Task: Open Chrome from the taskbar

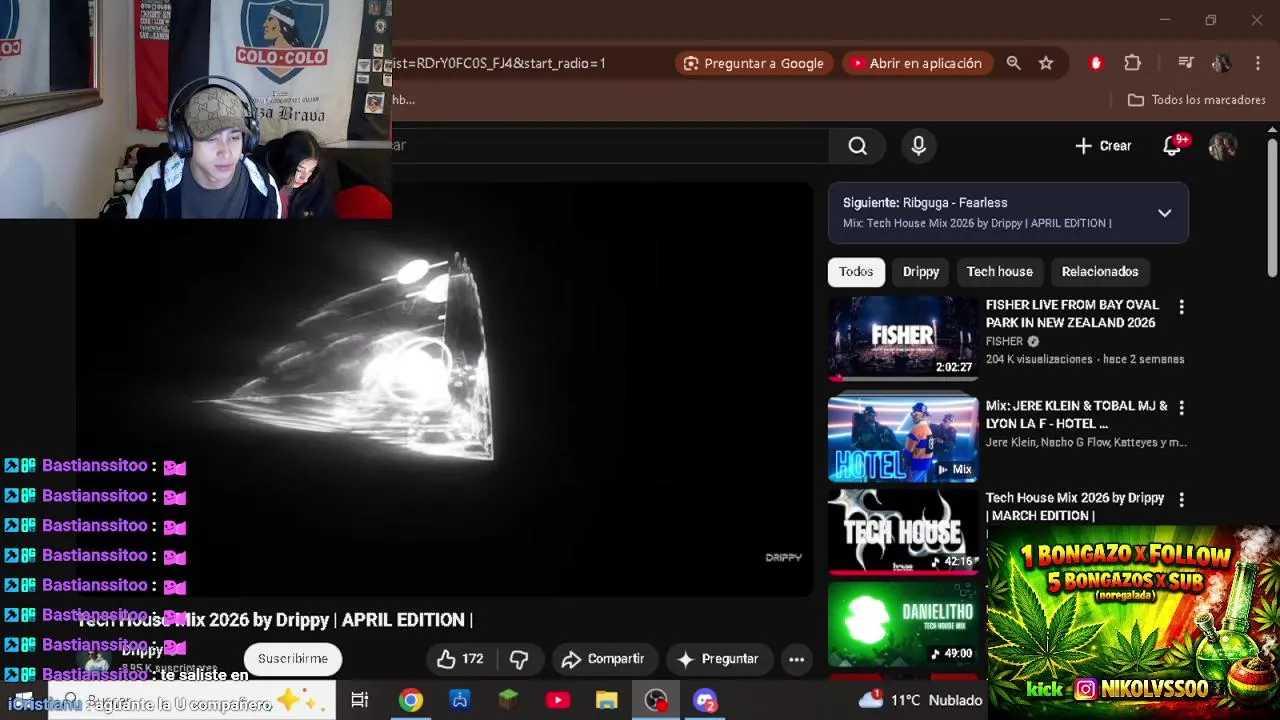Action: 411,701
